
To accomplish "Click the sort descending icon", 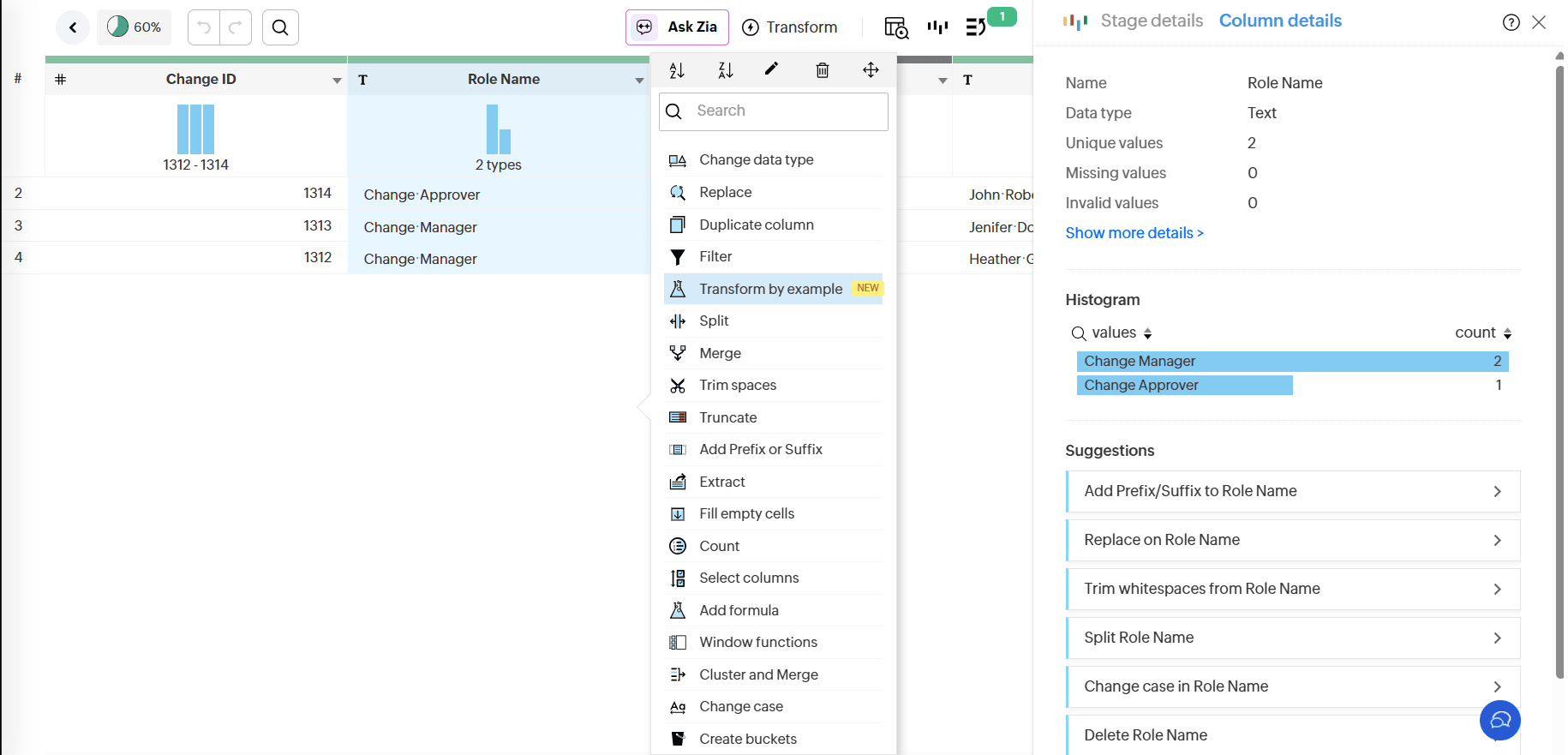I will click(726, 70).
